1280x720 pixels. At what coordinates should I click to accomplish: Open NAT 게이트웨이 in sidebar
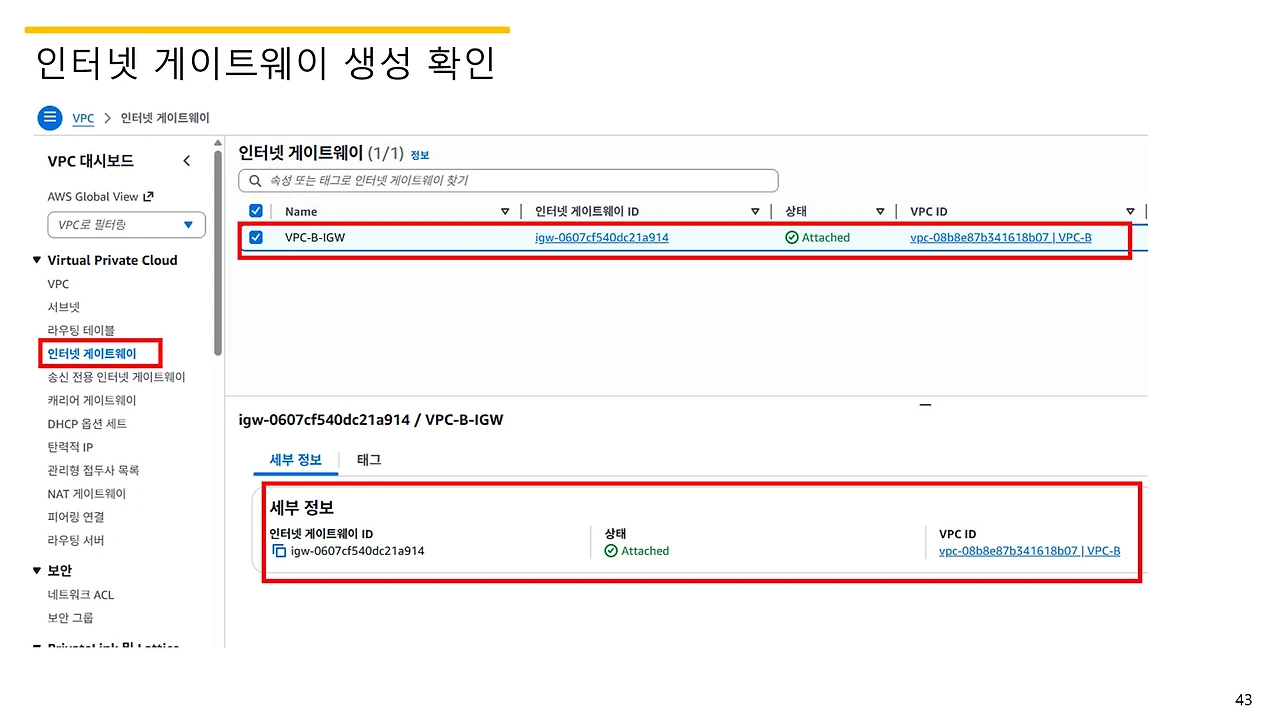87,494
